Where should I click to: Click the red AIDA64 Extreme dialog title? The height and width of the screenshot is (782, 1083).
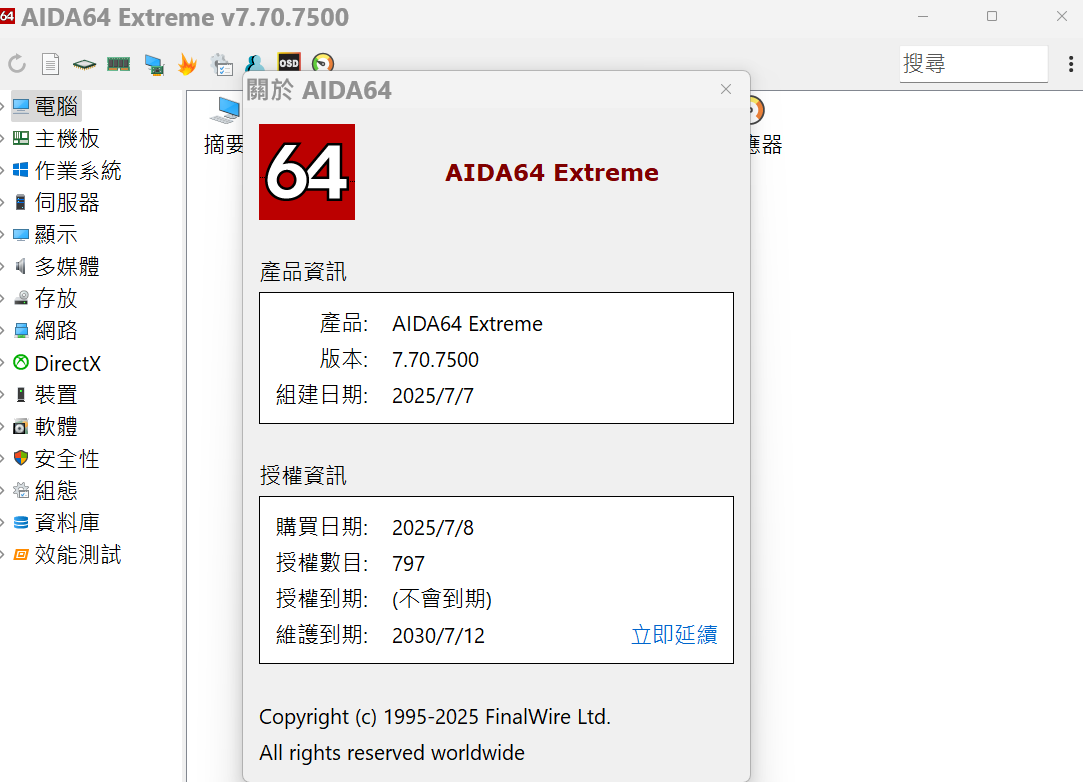552,172
